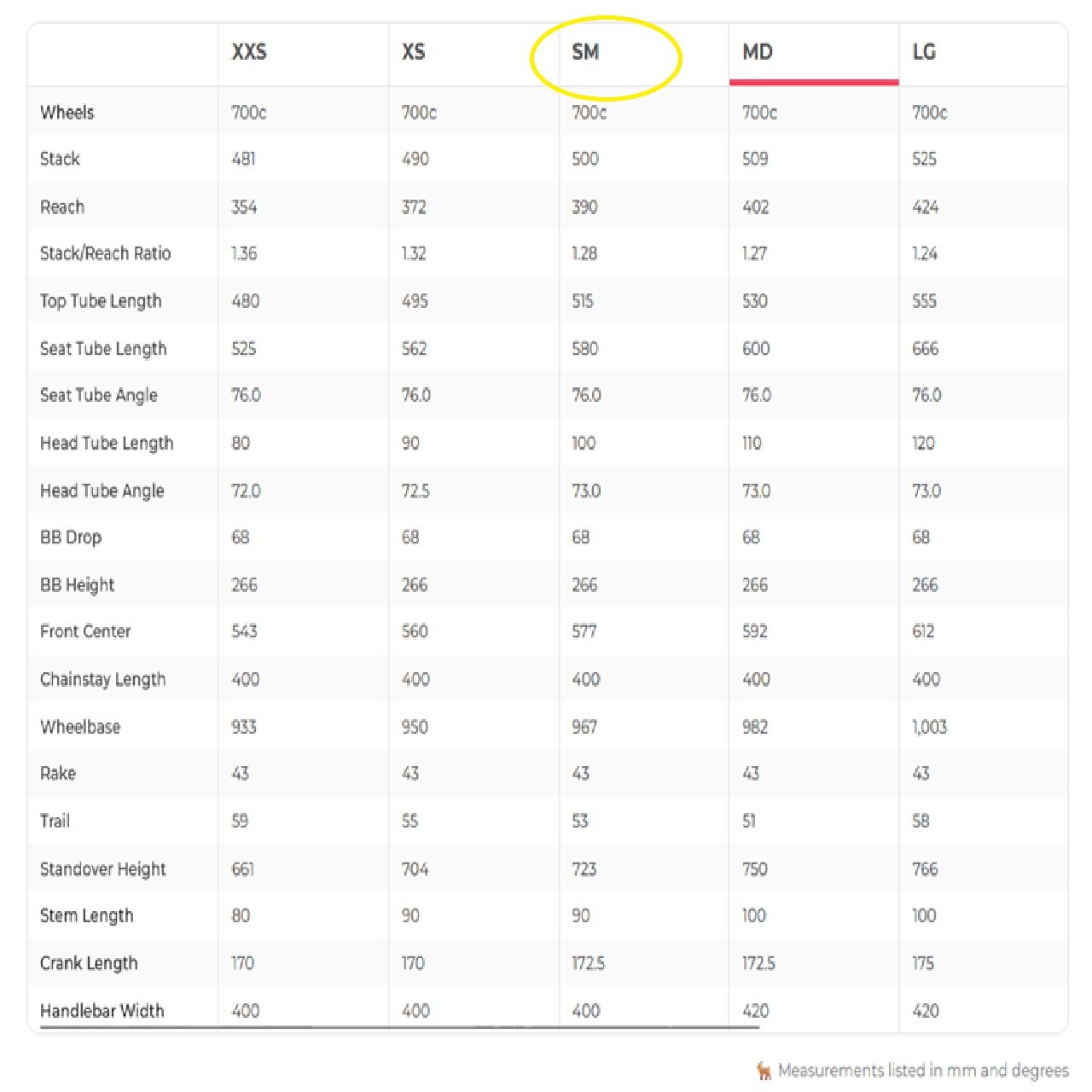Select the 72.5 head tube angle value
Image resolution: width=1092 pixels, height=1092 pixels.
click(x=415, y=491)
